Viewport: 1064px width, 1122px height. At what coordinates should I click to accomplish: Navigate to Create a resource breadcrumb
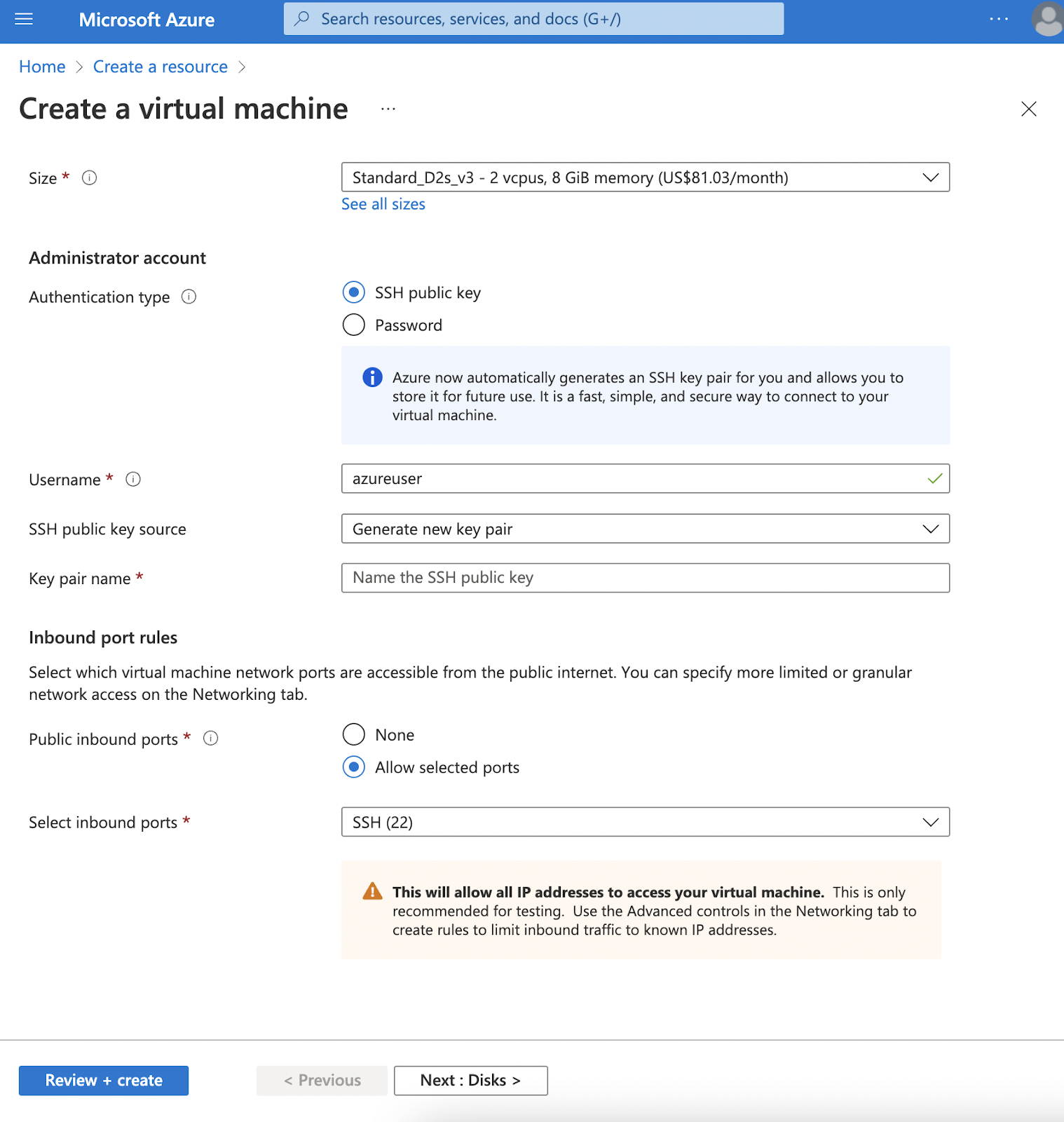coord(160,67)
